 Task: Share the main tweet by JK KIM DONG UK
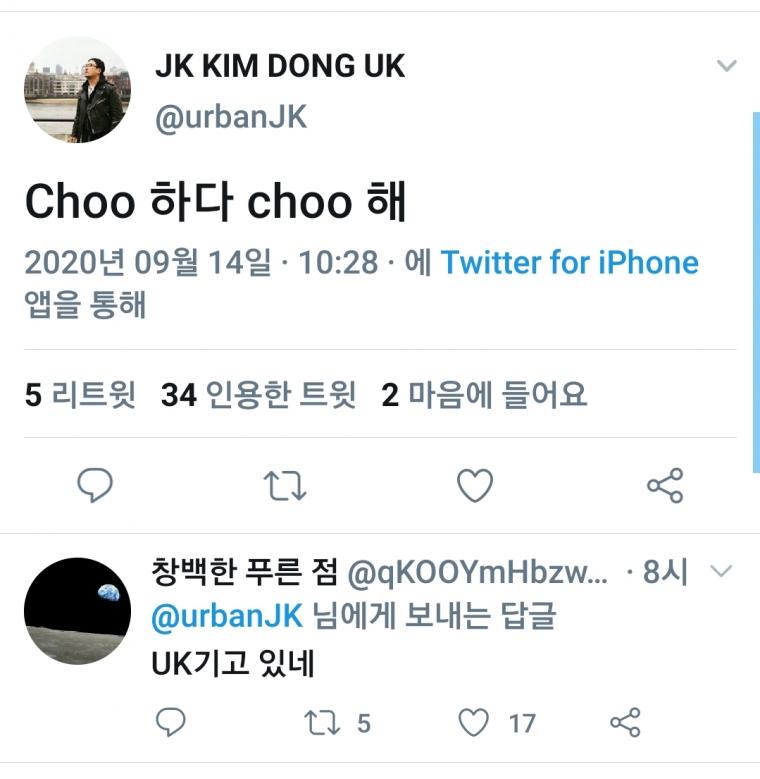[x=665, y=485]
